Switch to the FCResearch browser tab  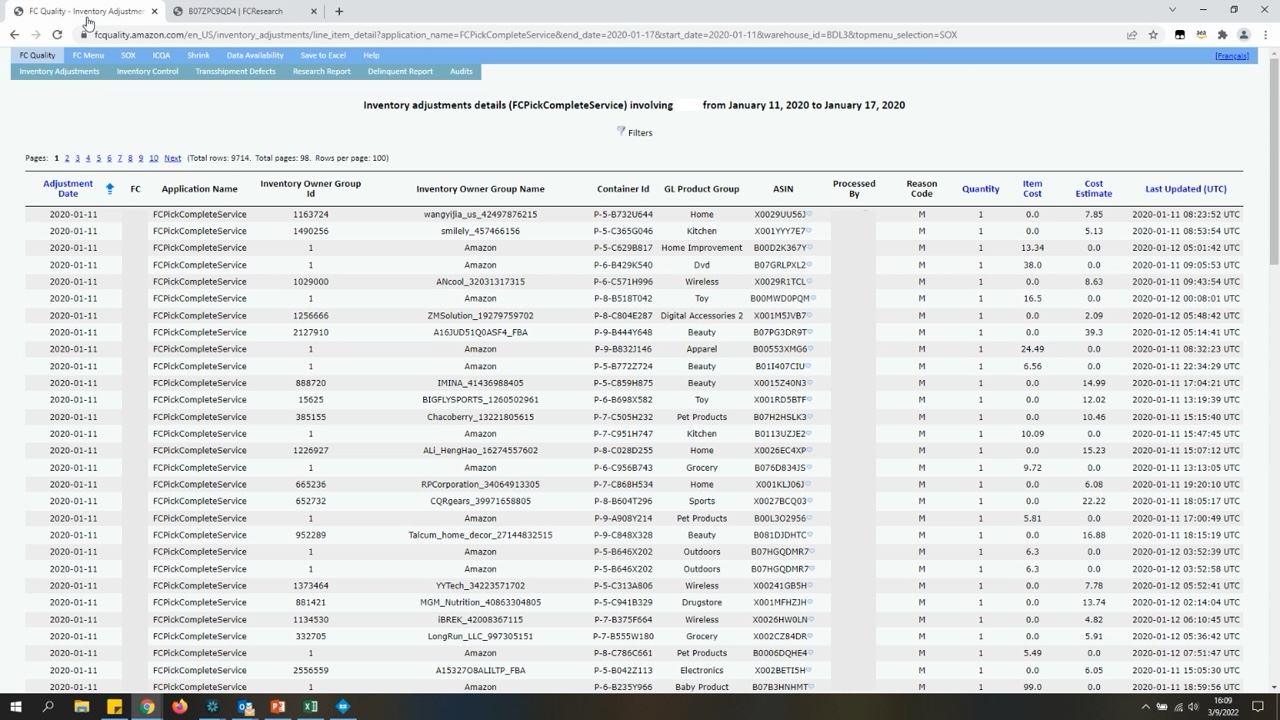coord(246,11)
